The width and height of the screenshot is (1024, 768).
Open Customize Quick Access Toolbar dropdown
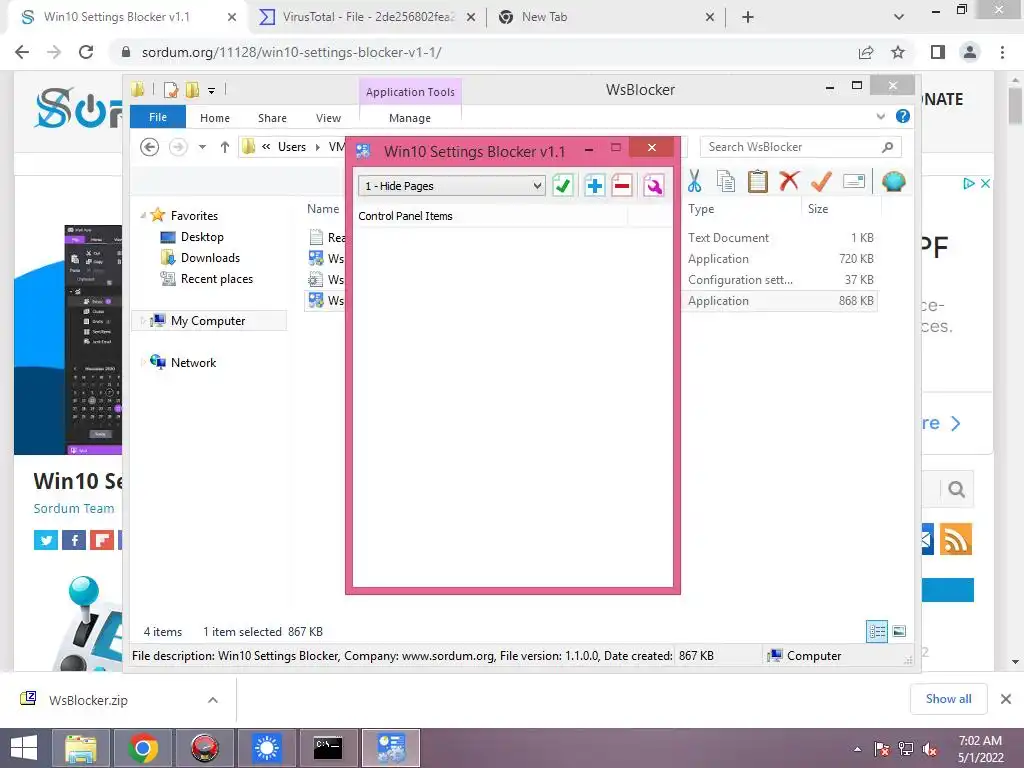click(x=212, y=90)
